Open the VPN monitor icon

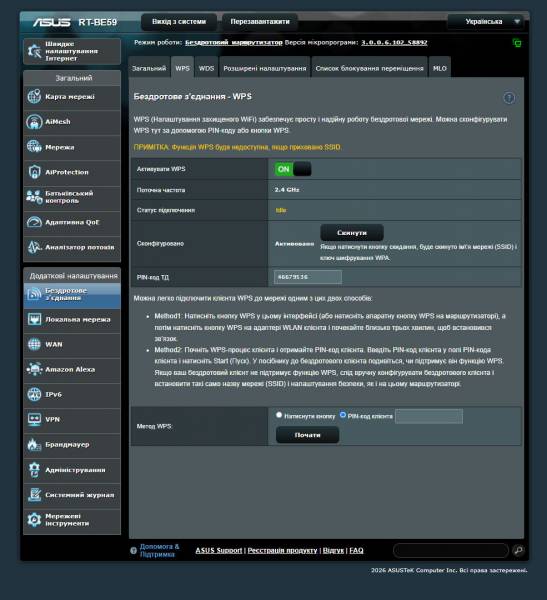pyautogui.click(x=34, y=419)
